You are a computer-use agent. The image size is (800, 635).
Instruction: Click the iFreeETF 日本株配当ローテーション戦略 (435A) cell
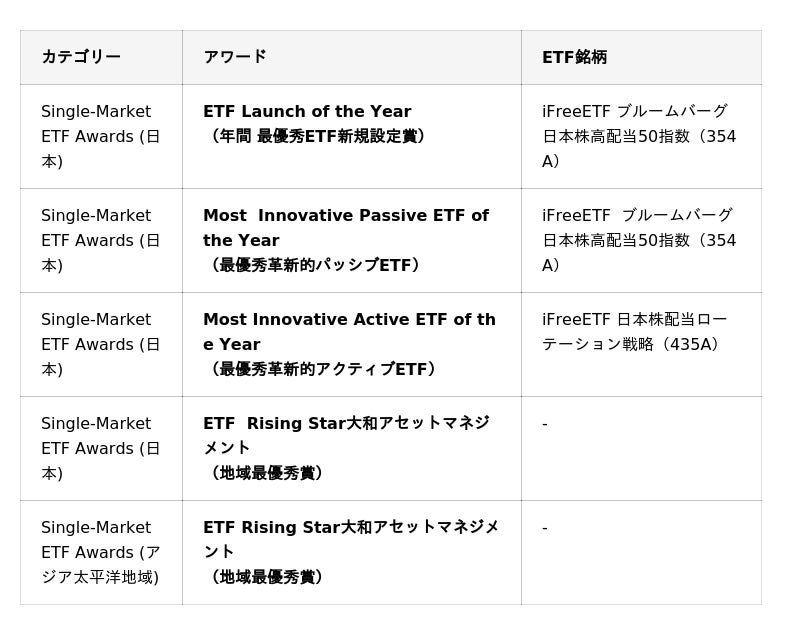[x=634, y=332]
